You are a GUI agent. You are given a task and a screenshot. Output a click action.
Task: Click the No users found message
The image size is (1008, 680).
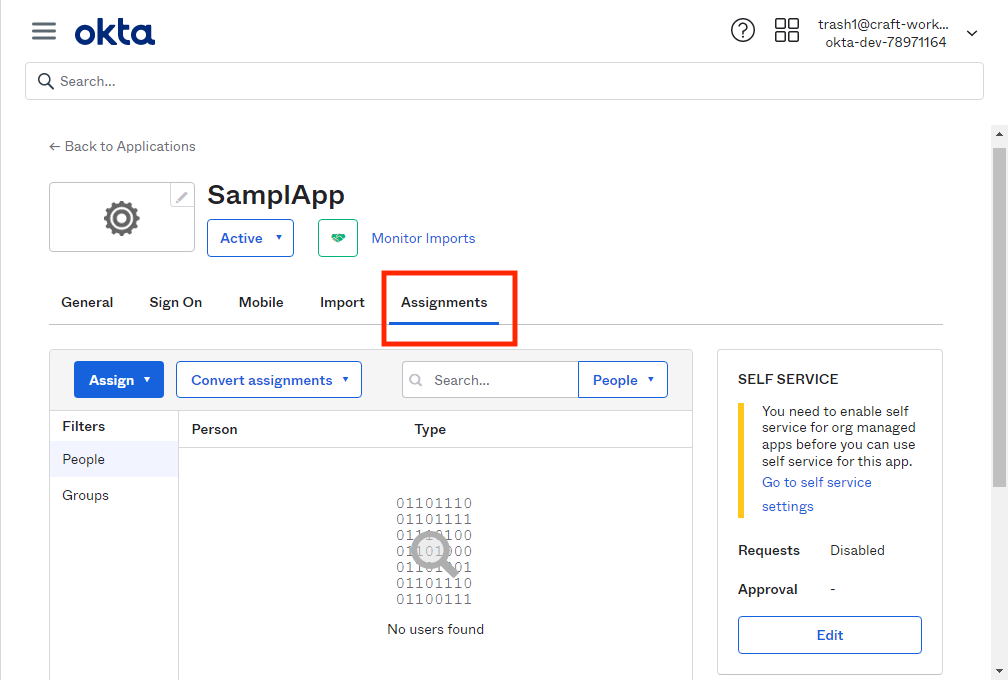(x=435, y=629)
